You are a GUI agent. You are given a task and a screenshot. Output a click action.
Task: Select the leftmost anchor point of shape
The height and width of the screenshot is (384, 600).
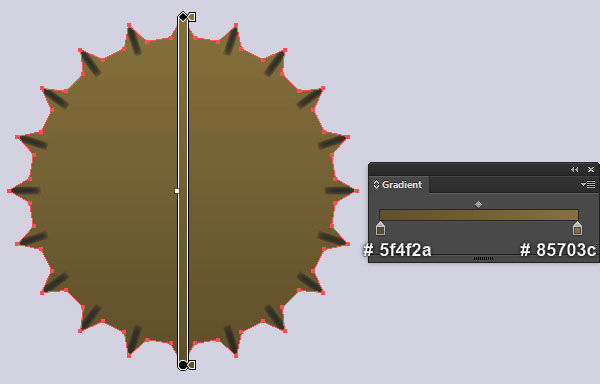9,191
